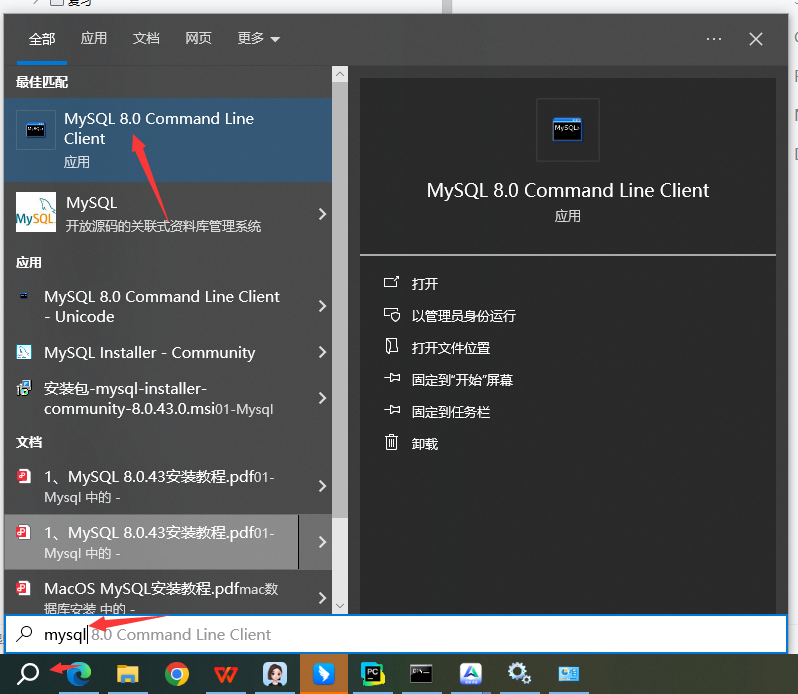Expand MySQL Installer - Community chevron
The height and width of the screenshot is (694, 798).
coord(322,352)
